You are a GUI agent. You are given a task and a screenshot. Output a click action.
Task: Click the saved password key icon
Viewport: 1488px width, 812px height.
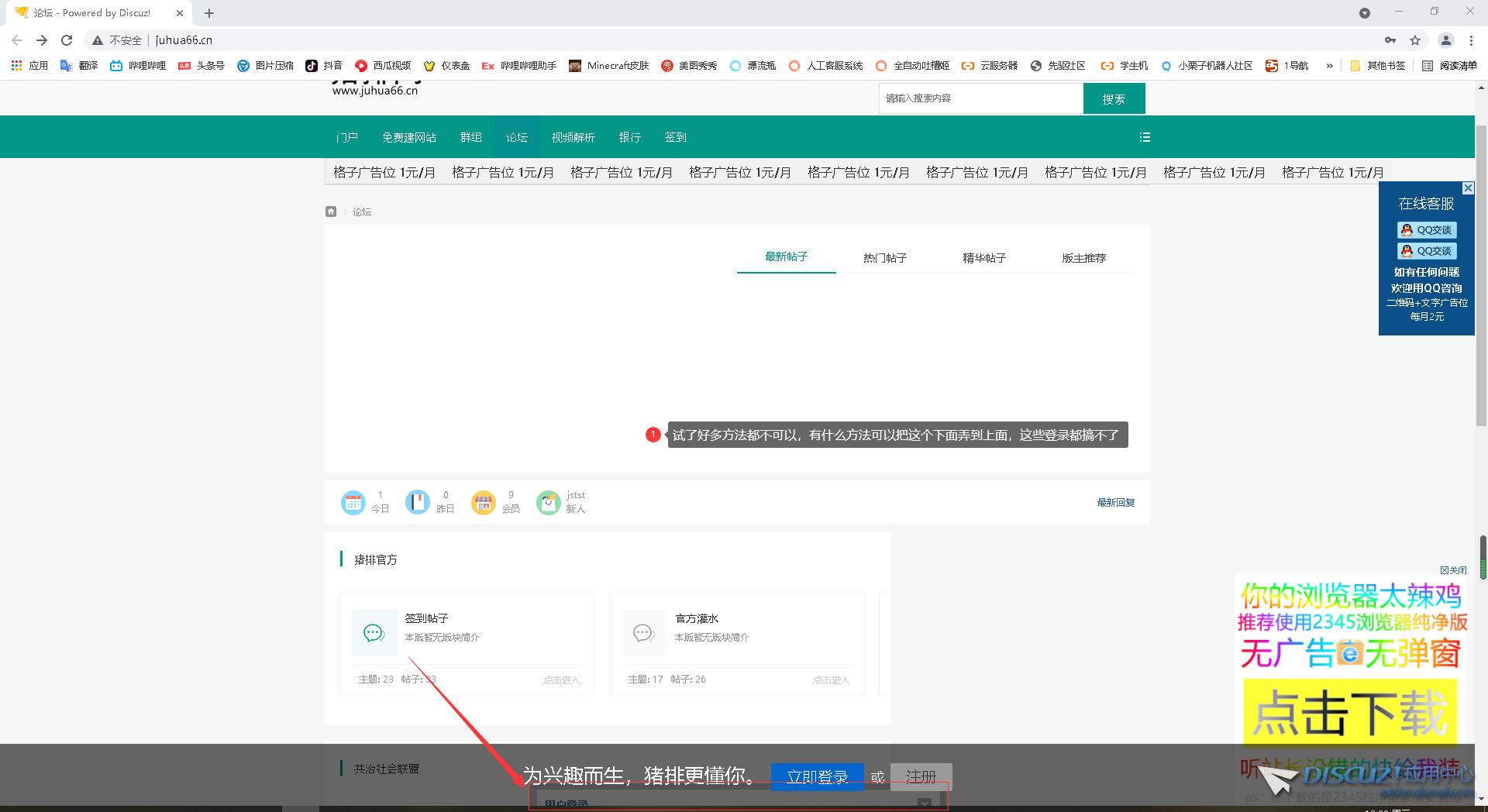coord(1390,40)
